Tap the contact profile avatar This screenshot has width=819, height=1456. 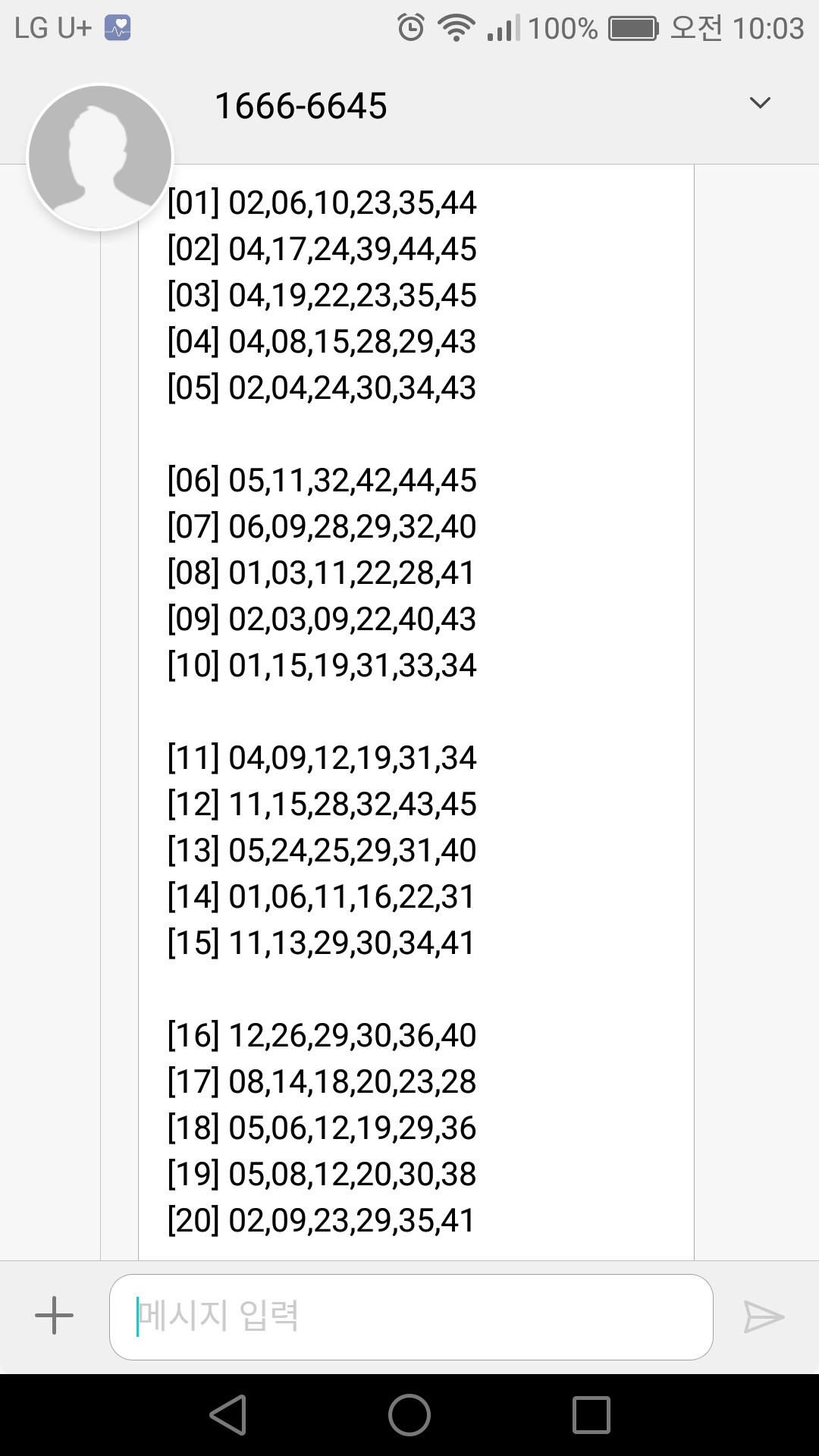tap(100, 157)
